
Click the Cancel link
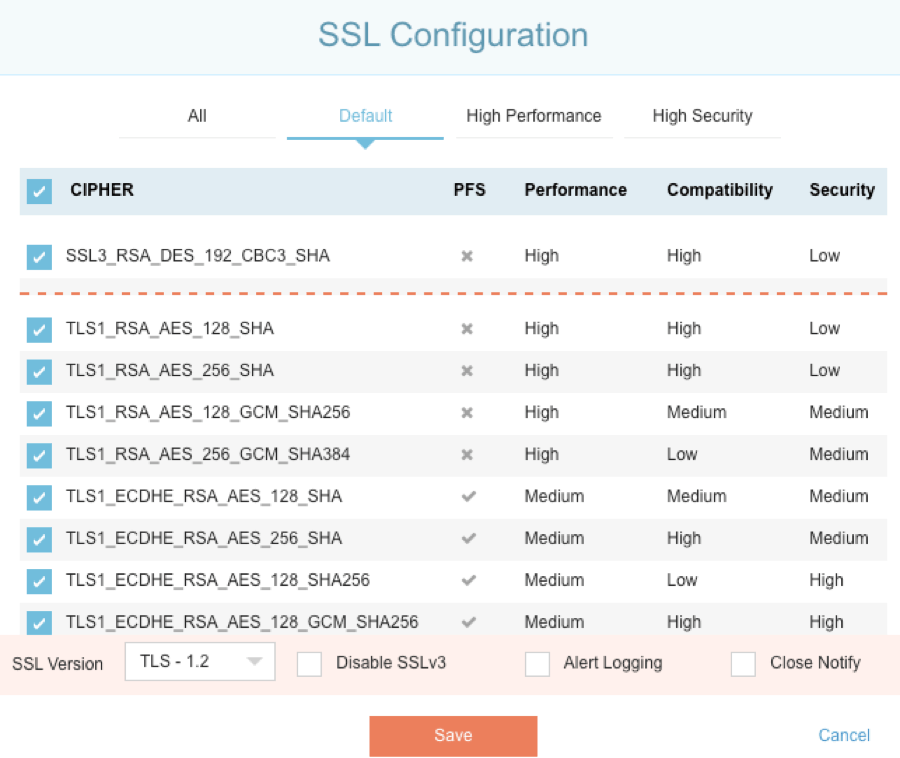(844, 736)
